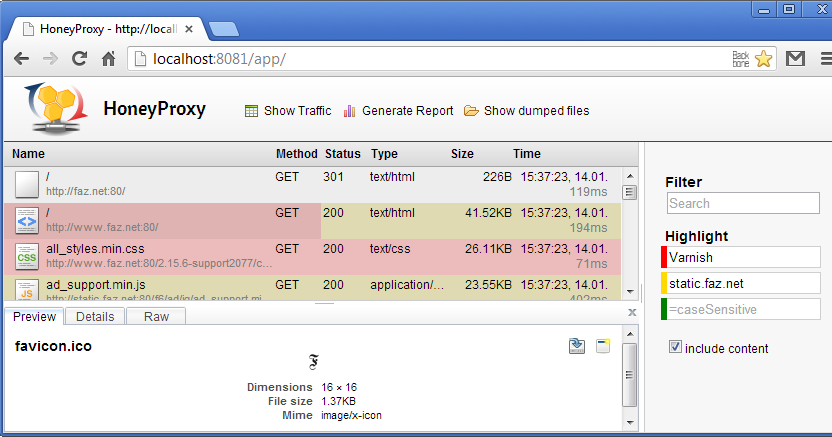Viewport: 832px width, 437px height.
Task: Click the traffic list scrollbar thumb
Action: pos(630,193)
